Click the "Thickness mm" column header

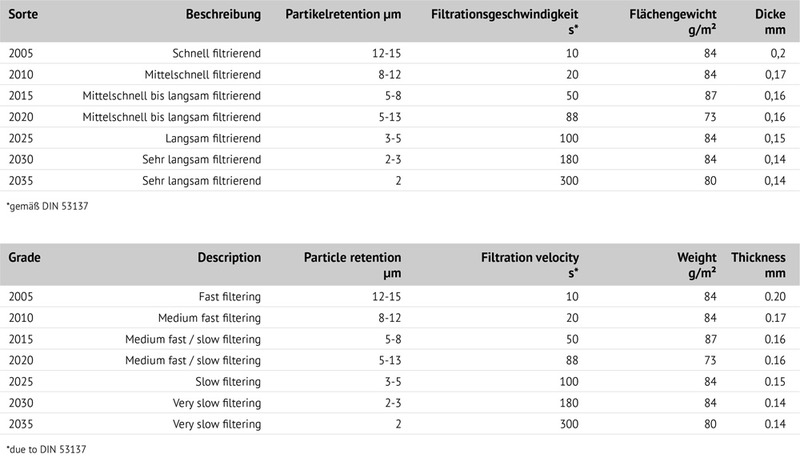pos(760,265)
